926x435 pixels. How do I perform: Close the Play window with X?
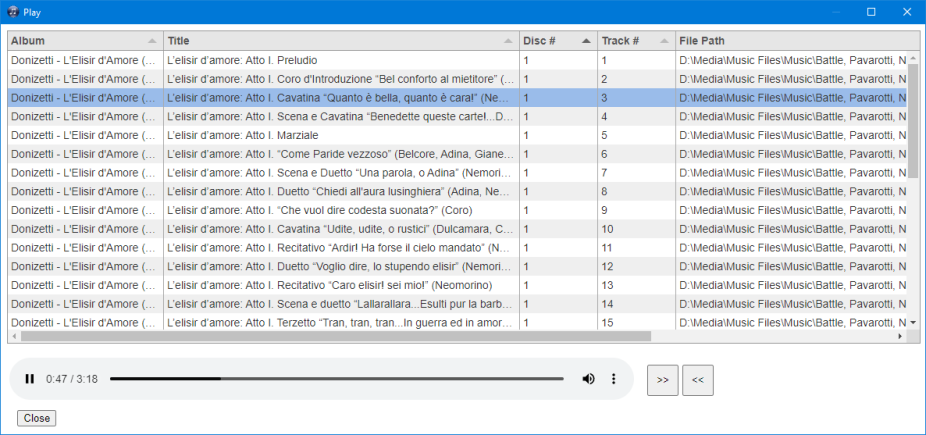pyautogui.click(x=907, y=12)
